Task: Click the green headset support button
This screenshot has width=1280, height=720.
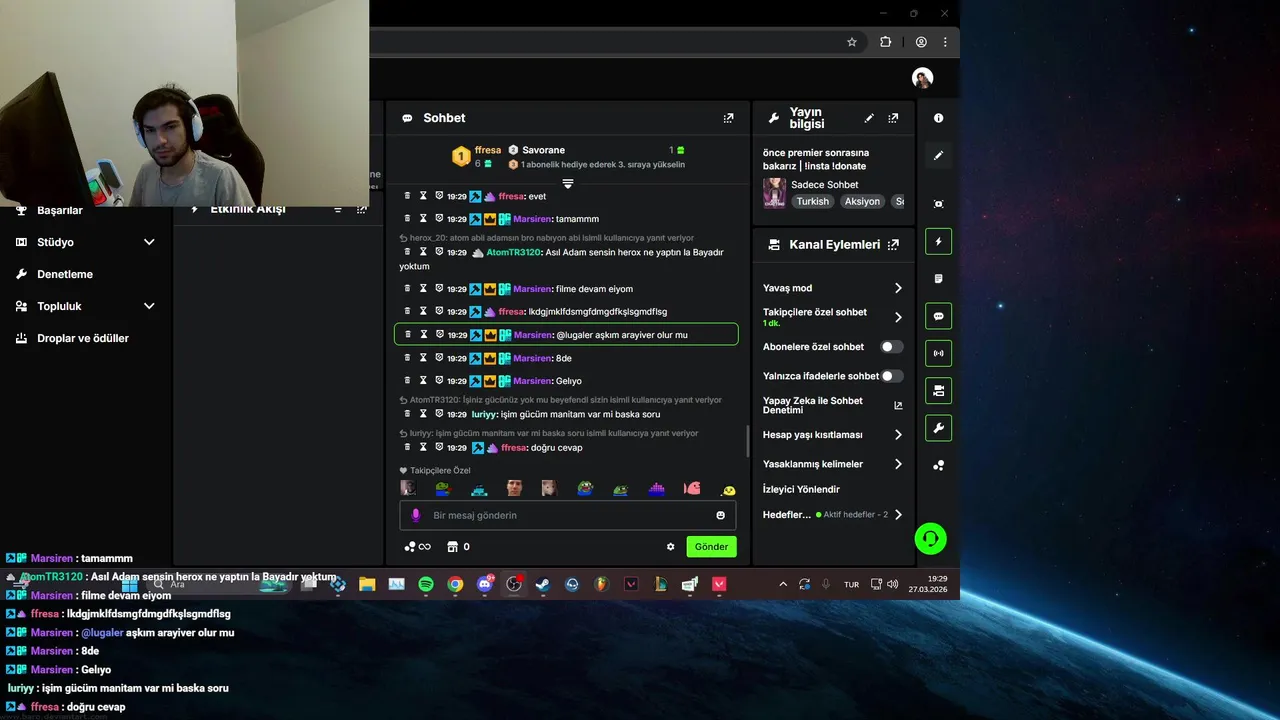Action: (930, 539)
